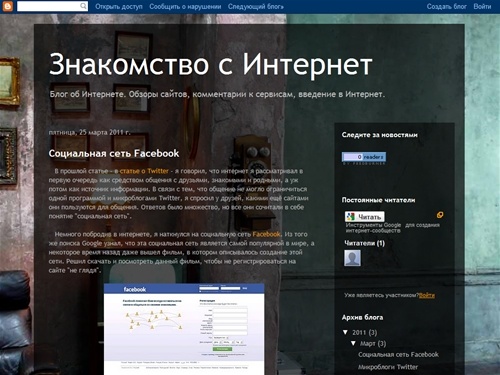The image size is (500, 375).
Task: Click 'Создать блог' in the navbar
Action: [447, 6]
